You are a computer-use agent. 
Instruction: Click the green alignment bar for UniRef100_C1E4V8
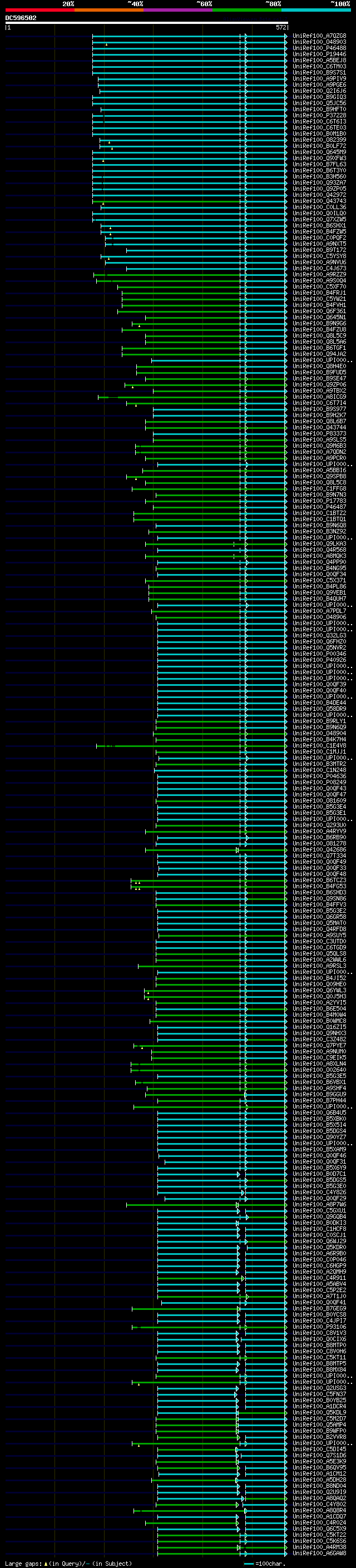[192, 746]
